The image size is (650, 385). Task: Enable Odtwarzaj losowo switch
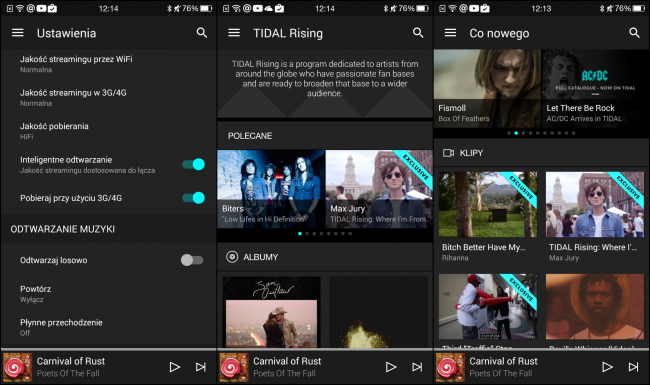(192, 260)
